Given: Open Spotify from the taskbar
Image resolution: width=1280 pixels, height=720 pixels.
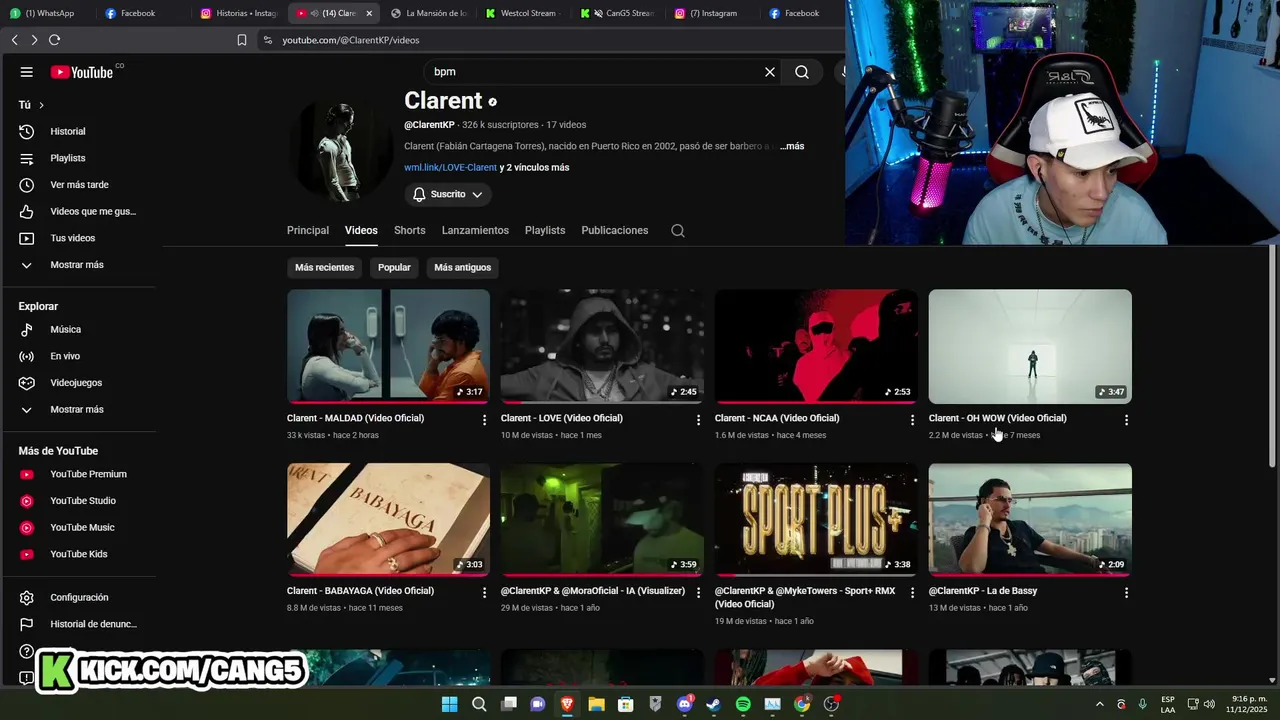Looking at the screenshot, I should click(x=743, y=705).
